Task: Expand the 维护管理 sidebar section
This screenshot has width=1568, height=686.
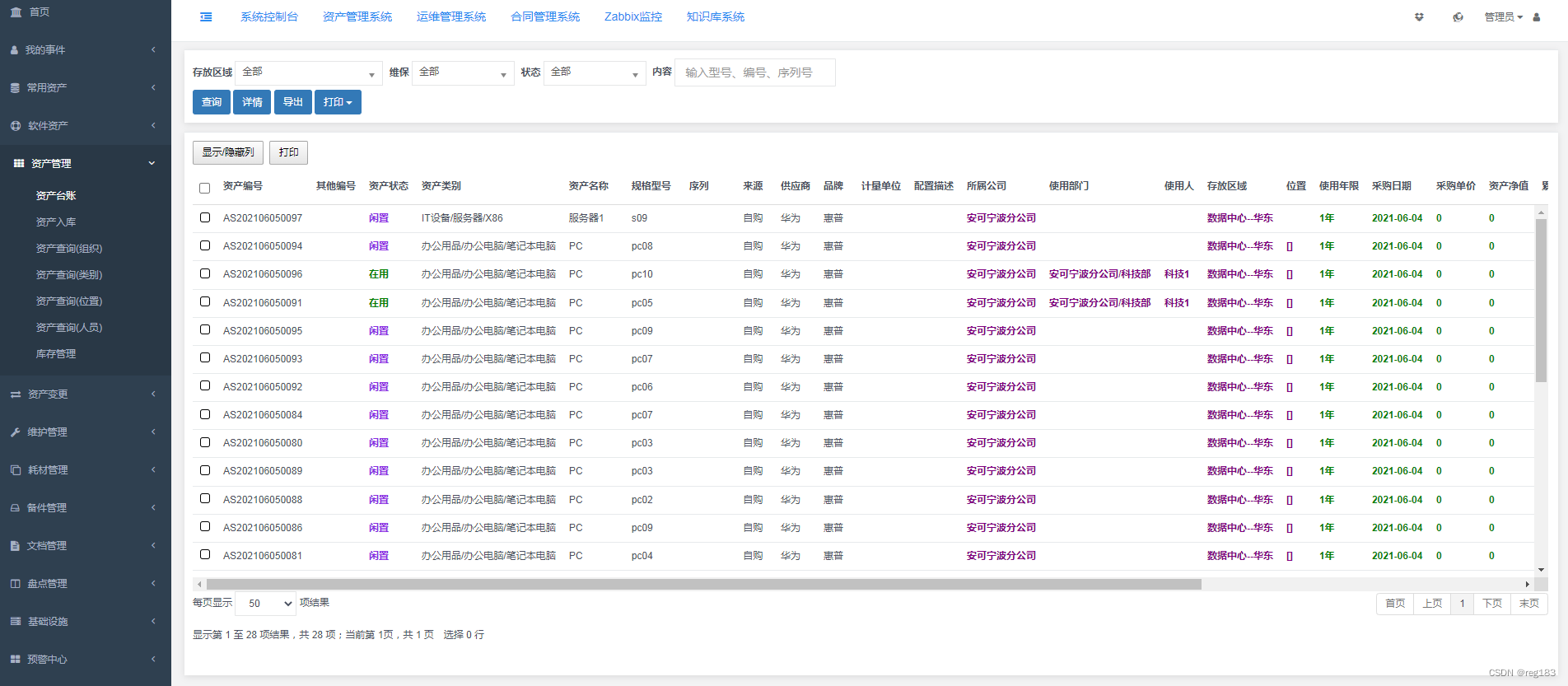Action: click(x=86, y=432)
